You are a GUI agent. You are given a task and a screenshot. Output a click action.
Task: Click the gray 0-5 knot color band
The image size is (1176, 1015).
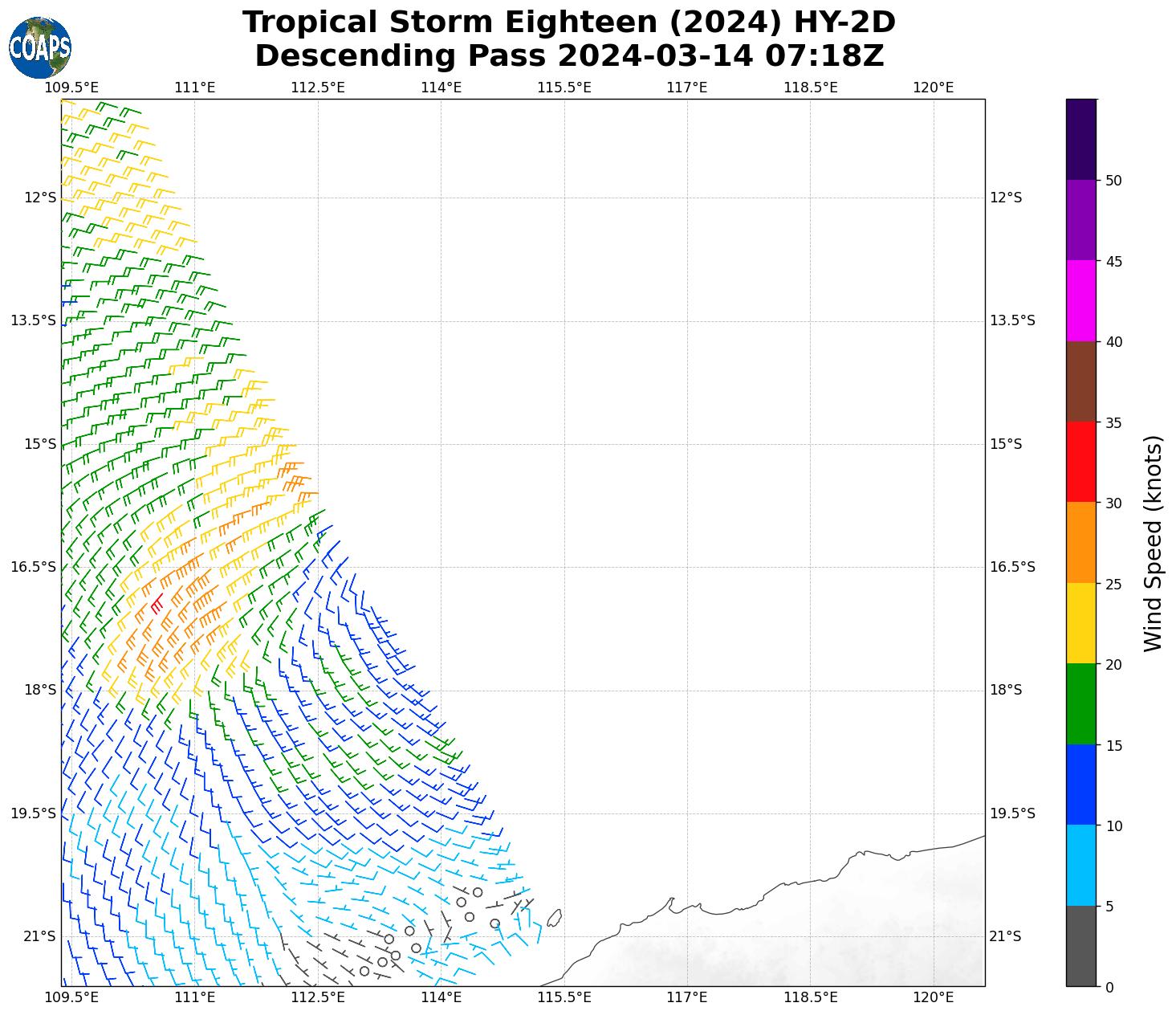tap(1080, 946)
